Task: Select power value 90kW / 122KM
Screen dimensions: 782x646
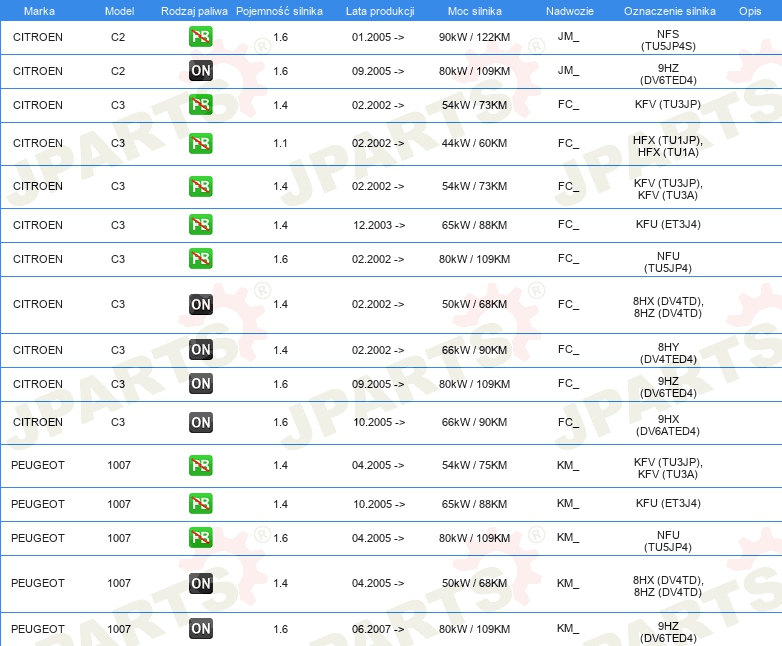Action: pyautogui.click(x=474, y=37)
